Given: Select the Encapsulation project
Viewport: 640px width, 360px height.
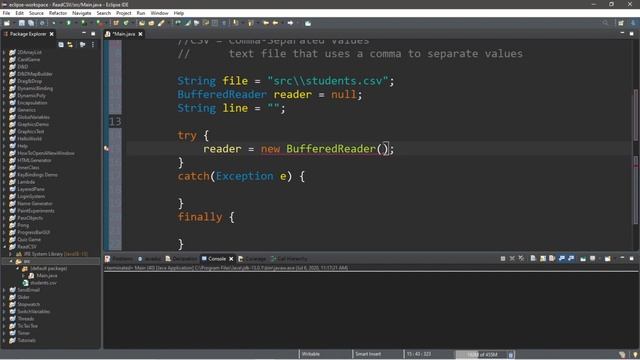Looking at the screenshot, I should [x=32, y=103].
